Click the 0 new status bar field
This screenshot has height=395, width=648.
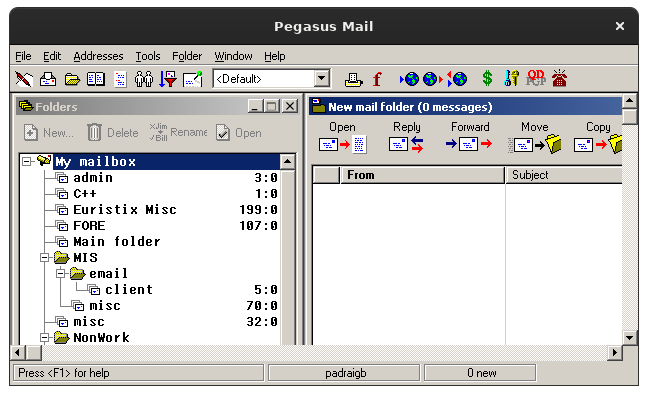click(481, 373)
